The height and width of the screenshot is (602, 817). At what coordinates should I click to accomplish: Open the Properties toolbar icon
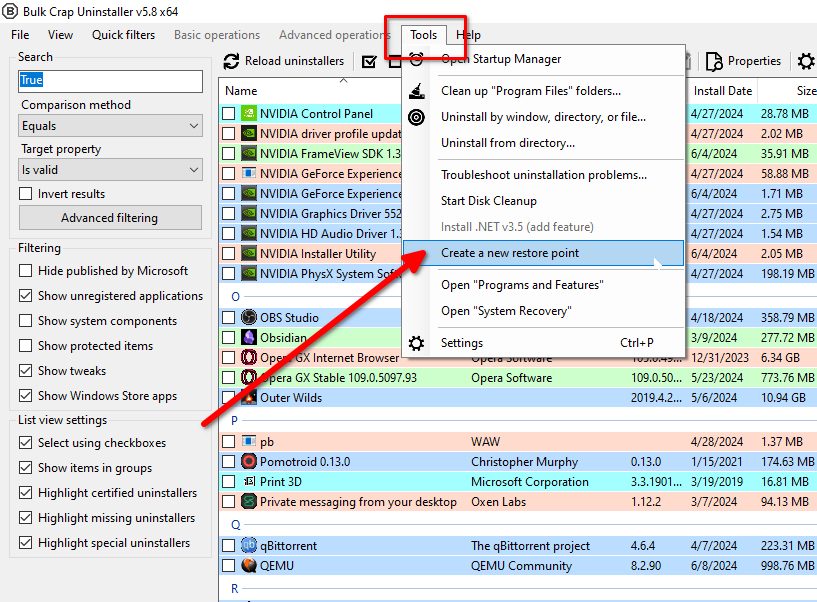(714, 61)
